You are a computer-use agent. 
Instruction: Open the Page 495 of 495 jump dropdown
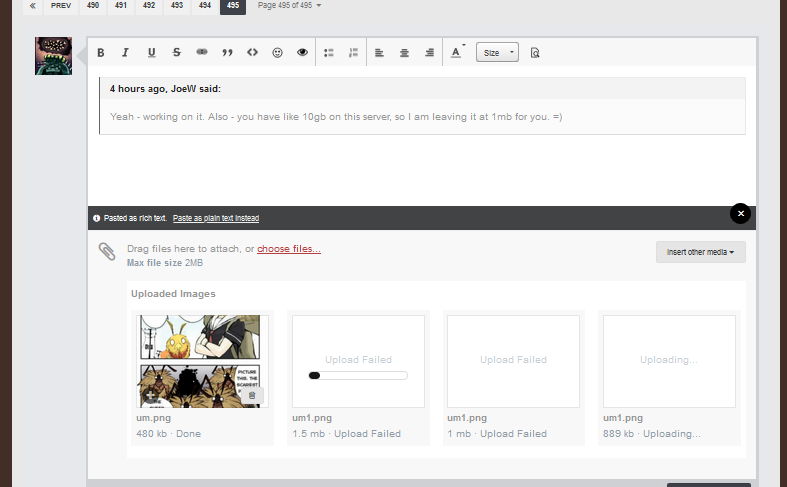coord(289,5)
